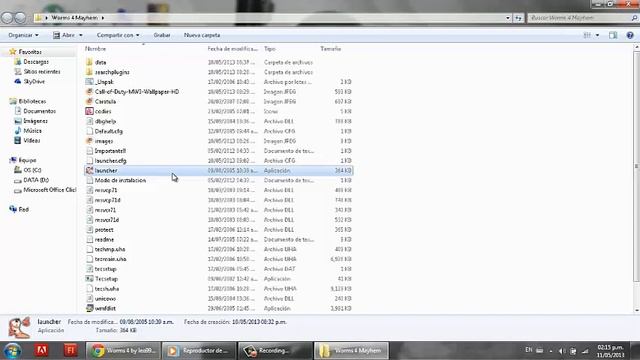Open Descargas in the Favoritos sidebar
640x360 pixels.
[x=36, y=62]
